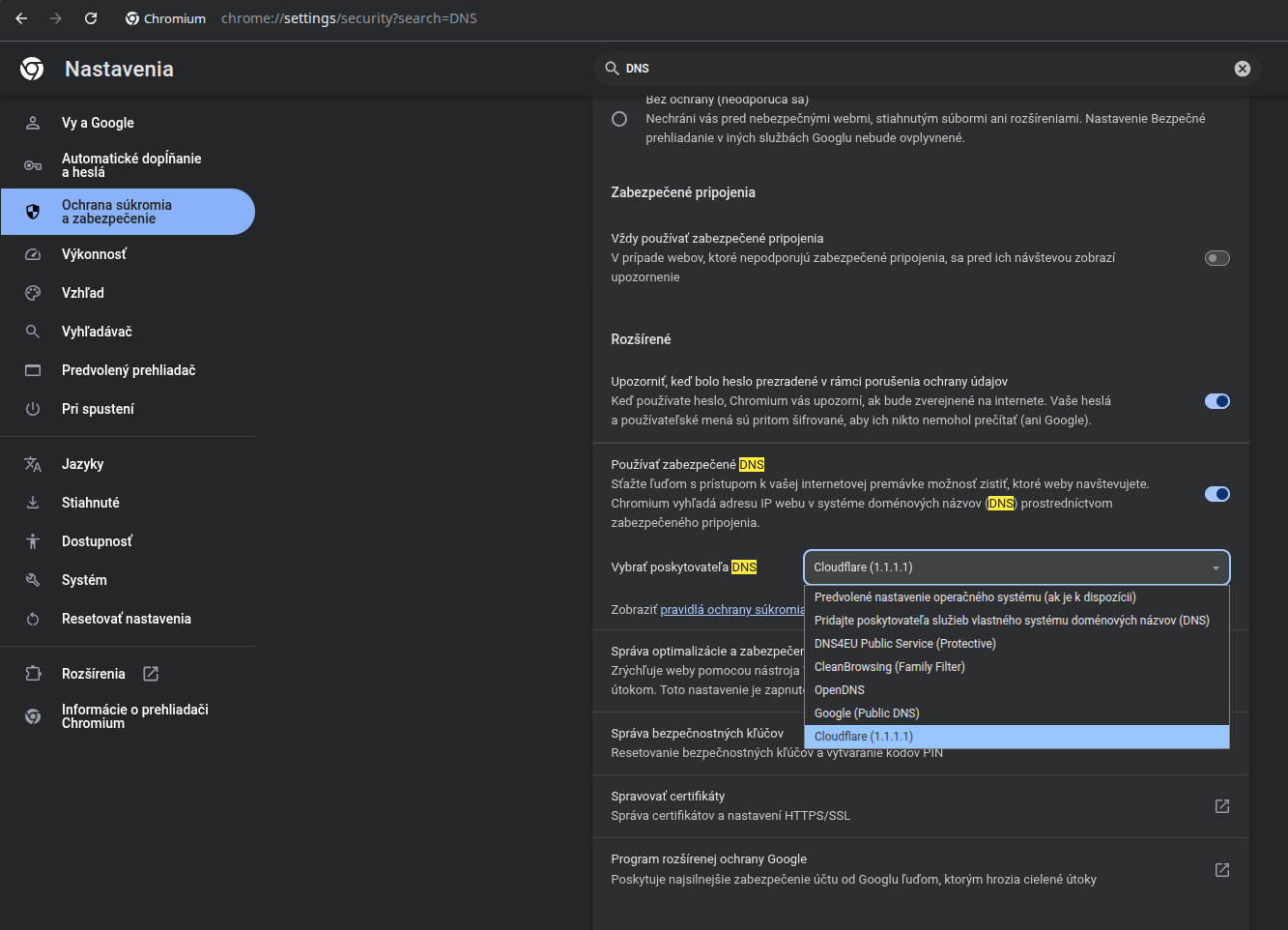Go back using the back arrow

click(x=21, y=18)
